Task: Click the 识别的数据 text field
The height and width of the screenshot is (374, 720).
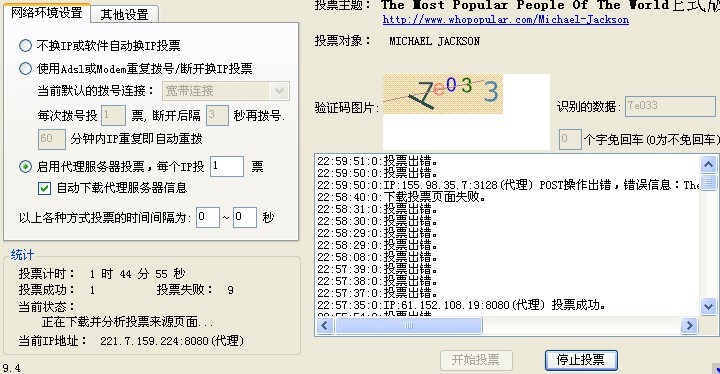Action: (x=670, y=107)
